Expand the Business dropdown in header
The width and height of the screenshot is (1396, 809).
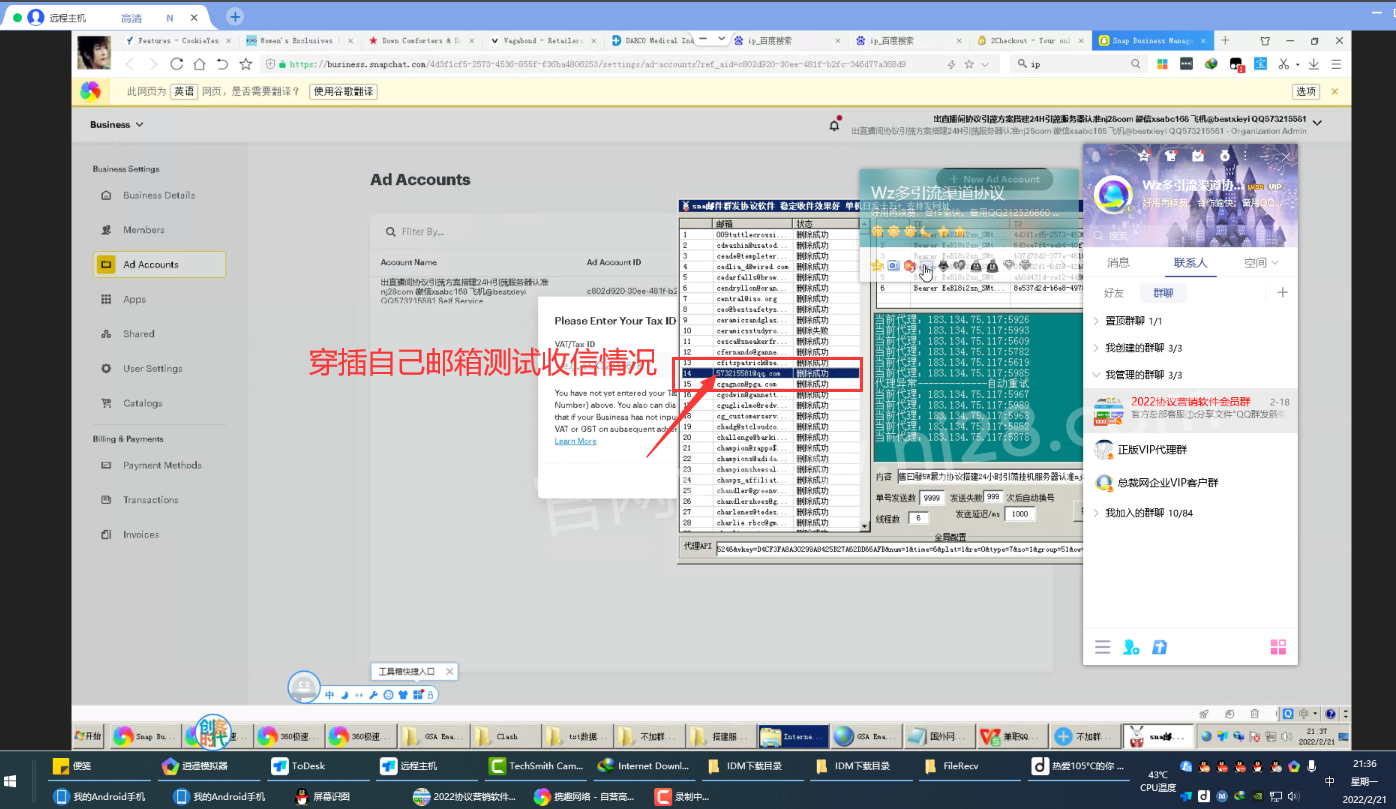pyautogui.click(x=116, y=125)
